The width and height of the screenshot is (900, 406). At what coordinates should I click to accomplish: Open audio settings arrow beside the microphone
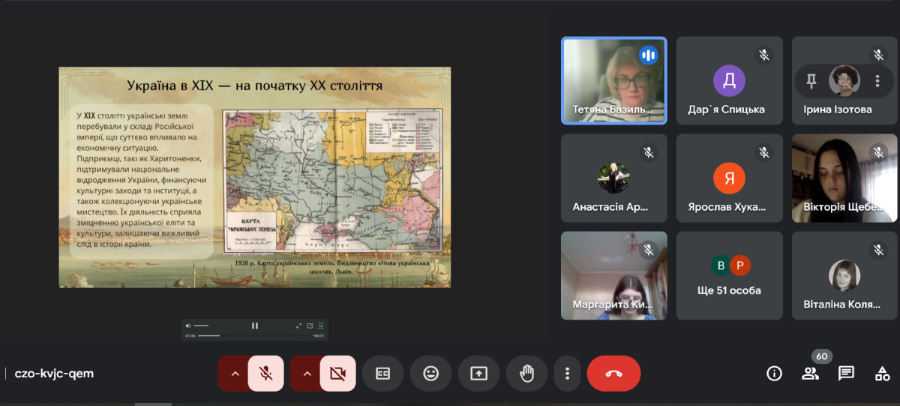pyautogui.click(x=234, y=374)
